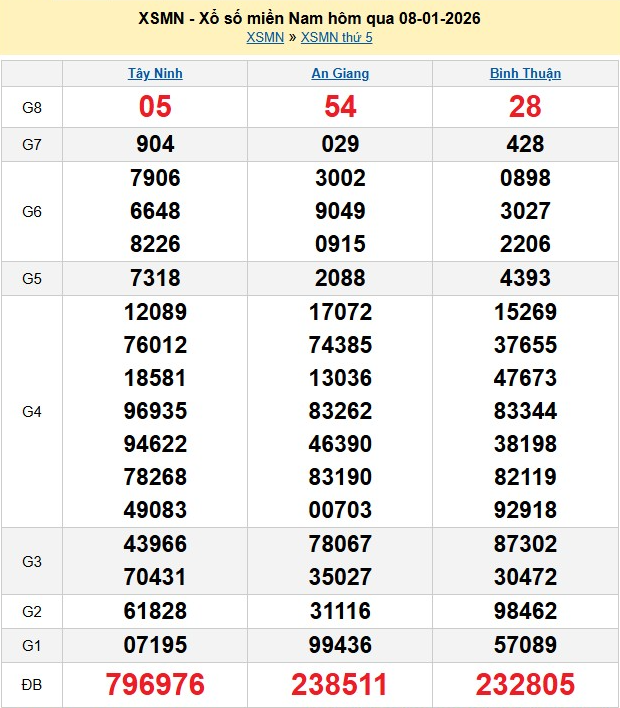
Task: Click G2 result 31116 under An Giang
Action: (340, 609)
